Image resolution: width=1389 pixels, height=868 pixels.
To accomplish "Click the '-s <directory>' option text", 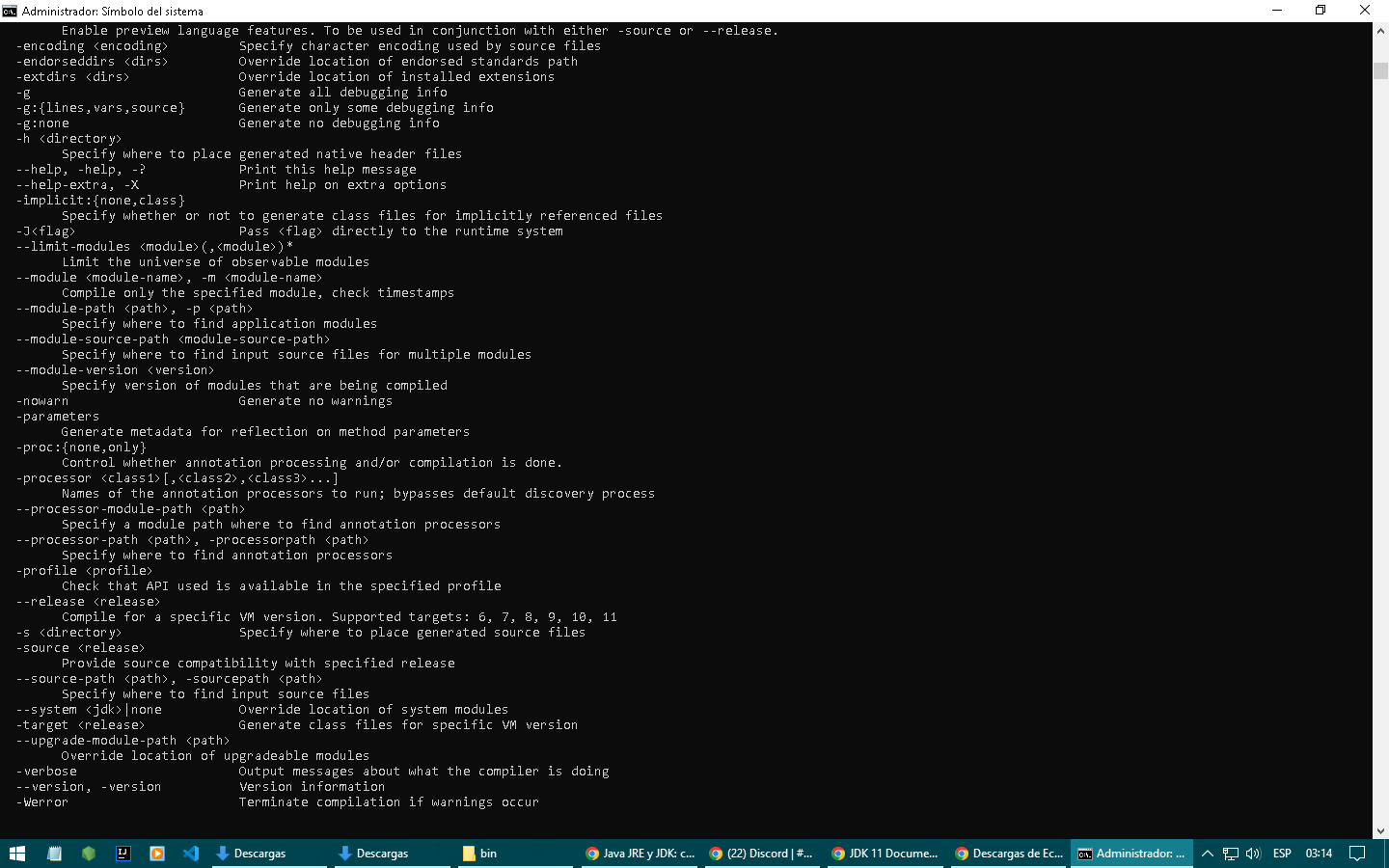I will 69,633.
